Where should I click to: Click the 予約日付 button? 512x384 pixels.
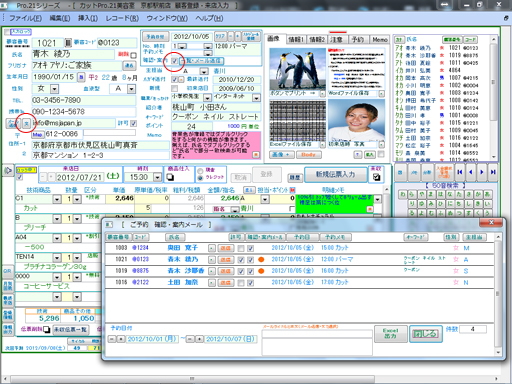pyautogui.click(x=155, y=36)
